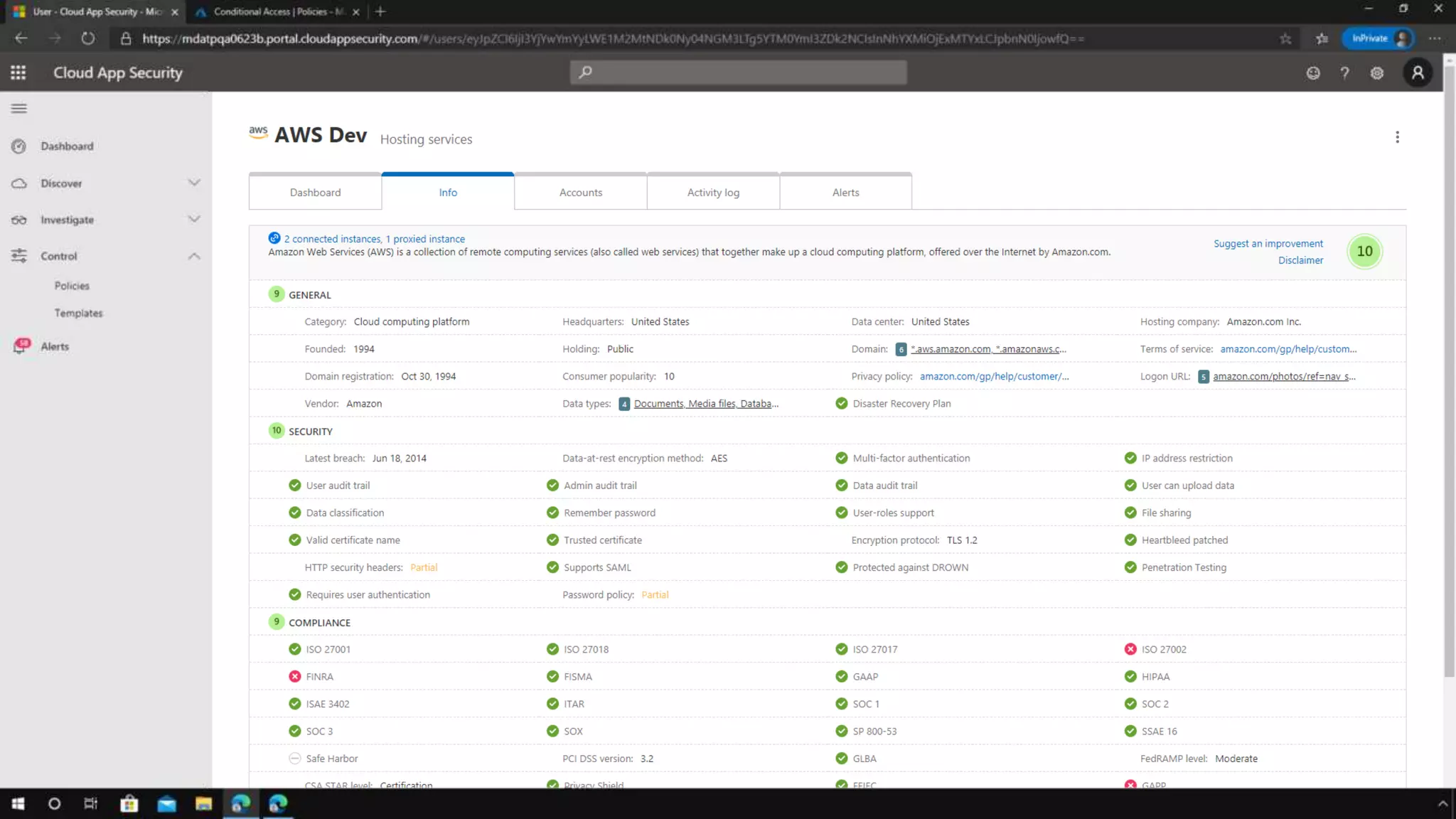
Task: Click the Data types count badge
Action: pyautogui.click(x=624, y=404)
